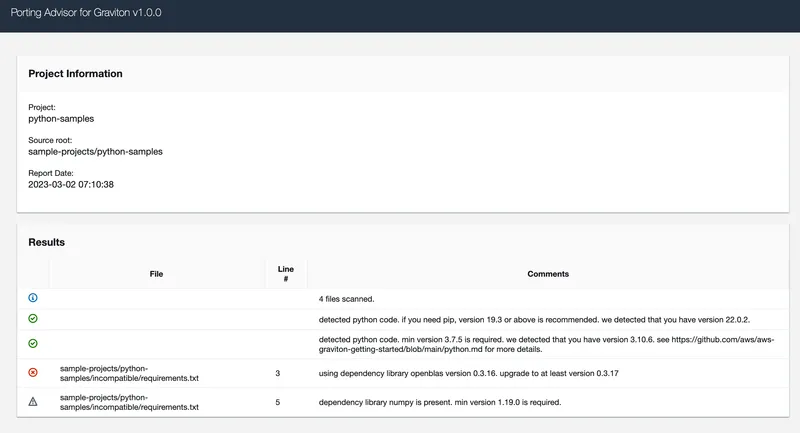Select the requirements.txt file path on openblas row

tap(129, 373)
